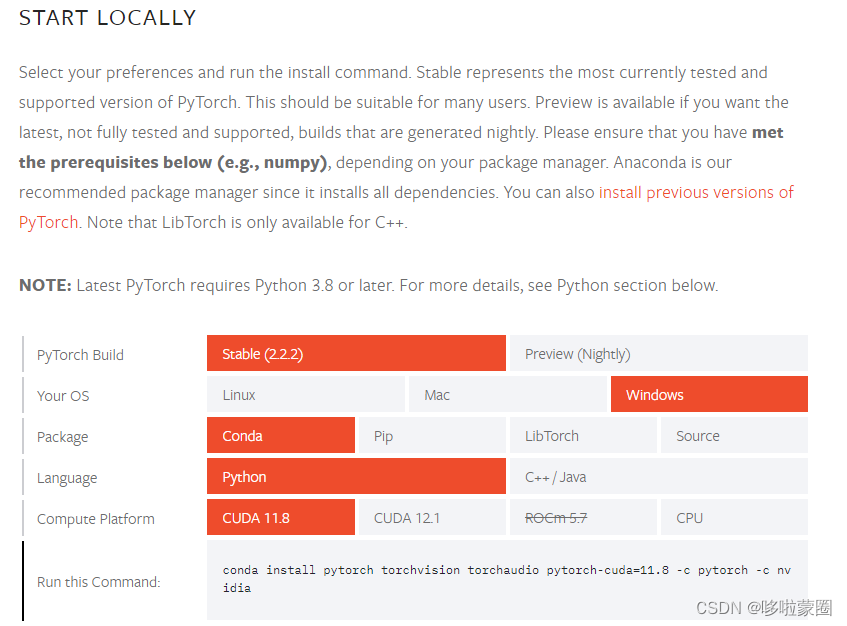The image size is (847, 626).
Task: Select Windows as the OS
Action: tap(709, 394)
